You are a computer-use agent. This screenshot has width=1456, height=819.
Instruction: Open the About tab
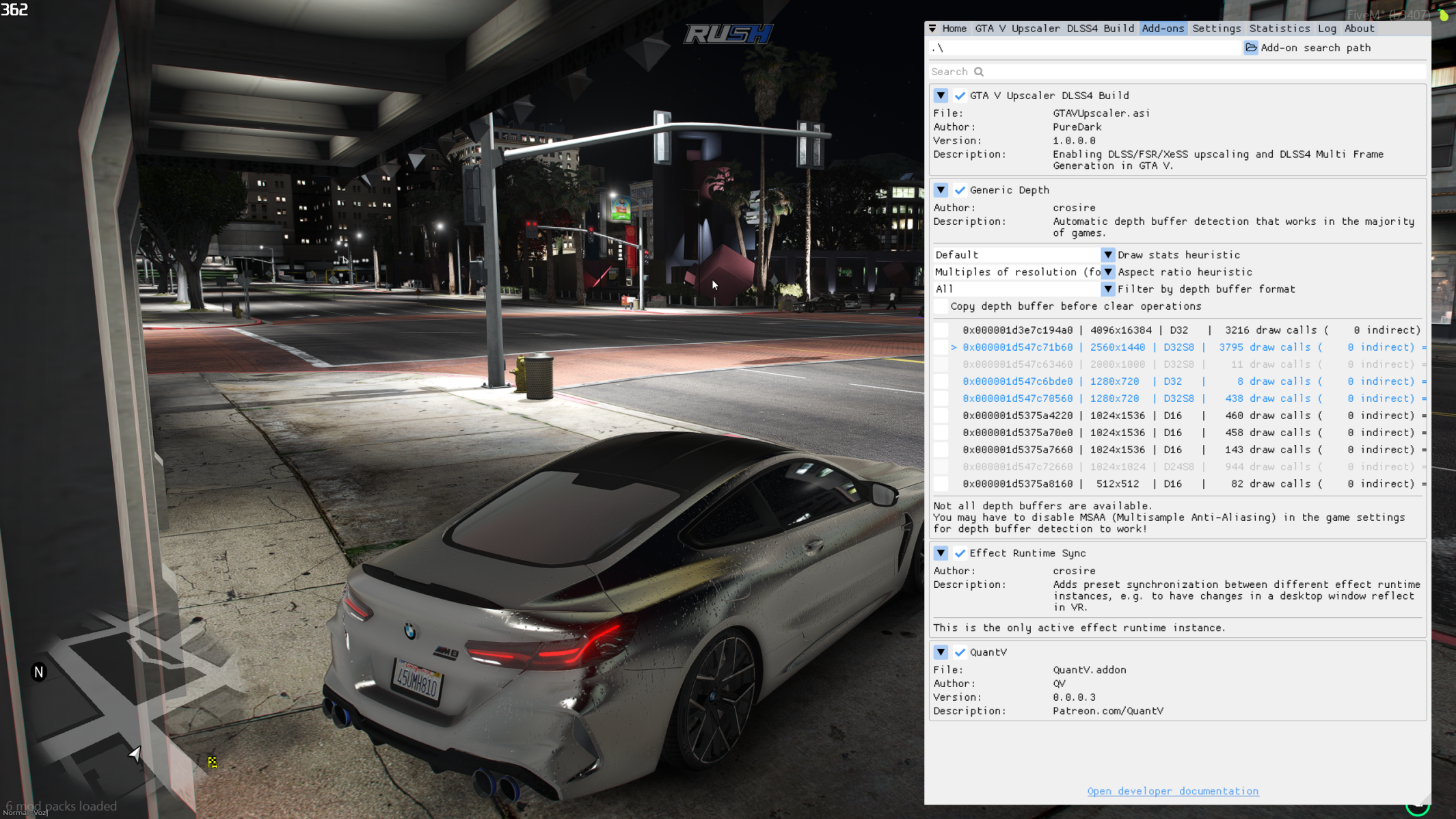point(1359,29)
